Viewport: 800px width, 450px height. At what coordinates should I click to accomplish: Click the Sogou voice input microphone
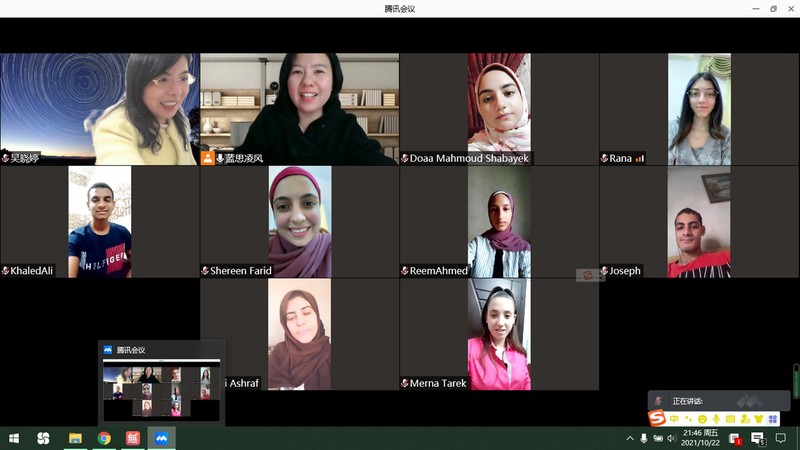click(x=716, y=418)
